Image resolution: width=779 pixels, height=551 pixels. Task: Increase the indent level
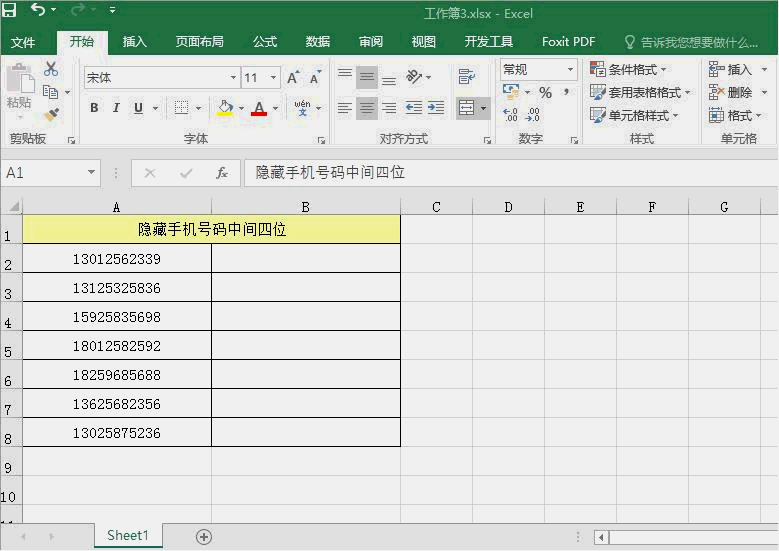coord(436,108)
